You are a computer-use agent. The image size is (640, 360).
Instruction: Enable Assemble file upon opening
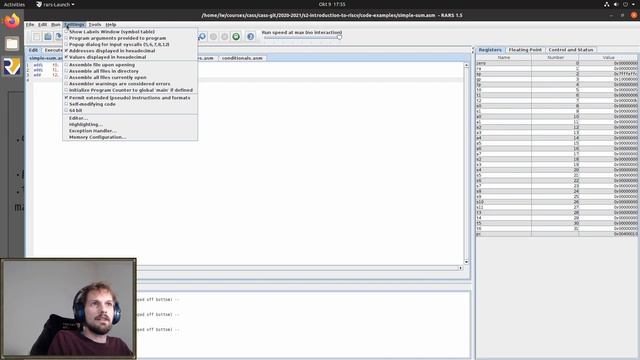click(130, 65)
